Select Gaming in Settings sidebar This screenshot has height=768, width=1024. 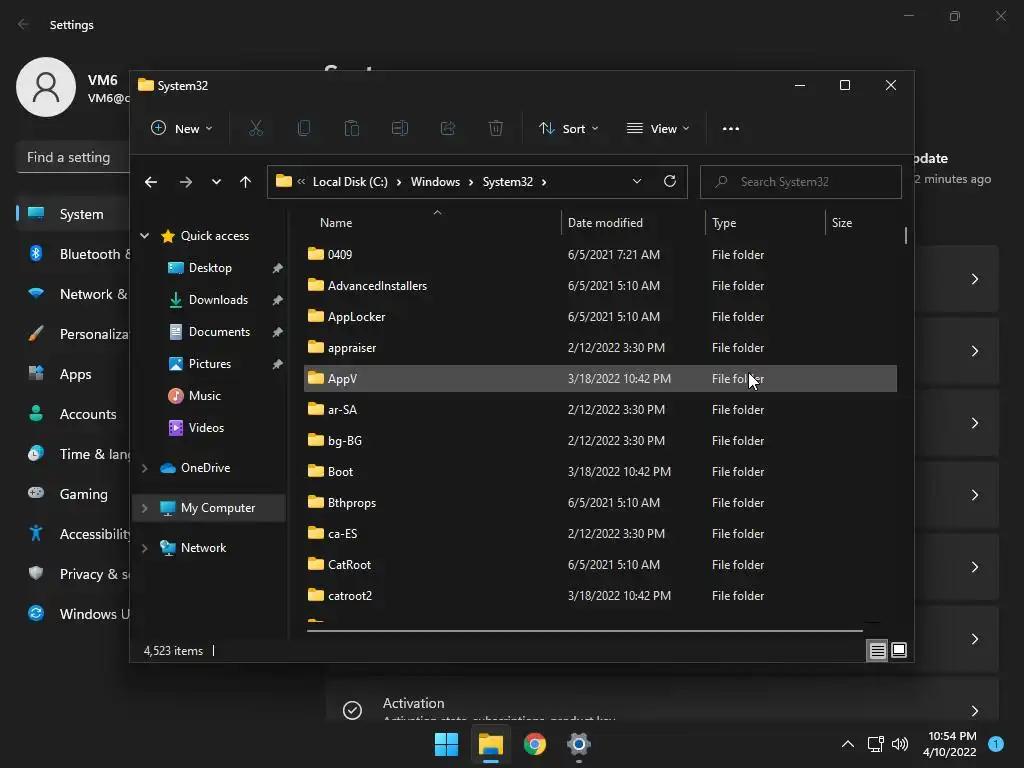point(73,494)
